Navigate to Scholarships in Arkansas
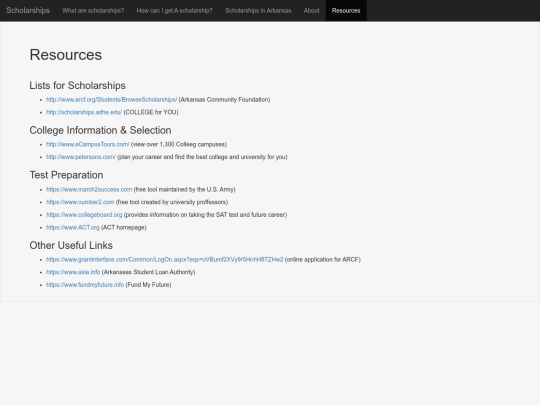Image resolution: width=540 pixels, height=405 pixels. click(258, 11)
